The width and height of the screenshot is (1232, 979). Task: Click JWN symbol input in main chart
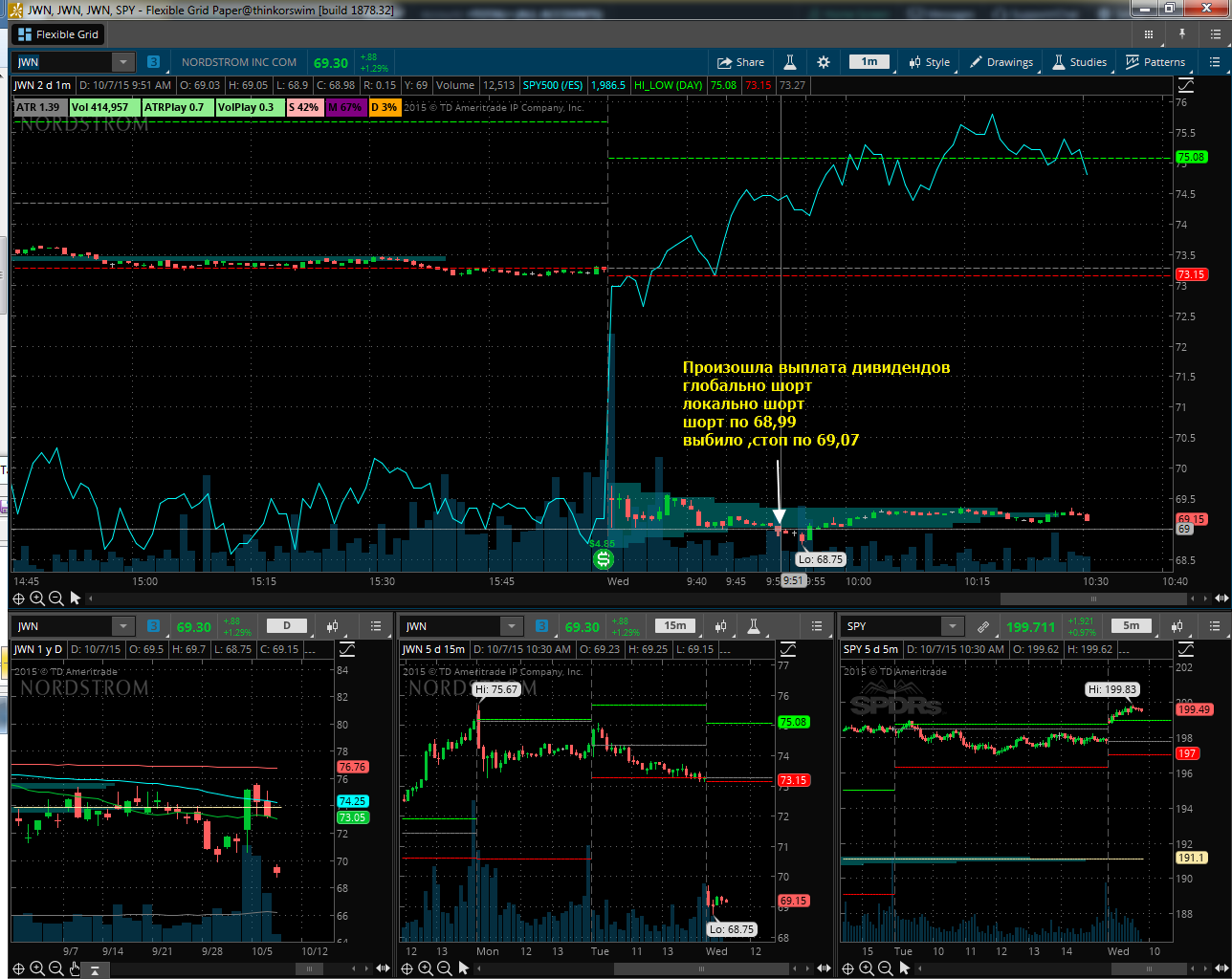tap(63, 62)
